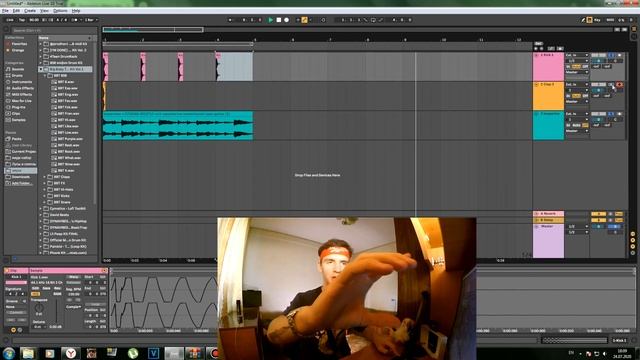Select the teal audio clip
640x360 pixels.
point(178,125)
